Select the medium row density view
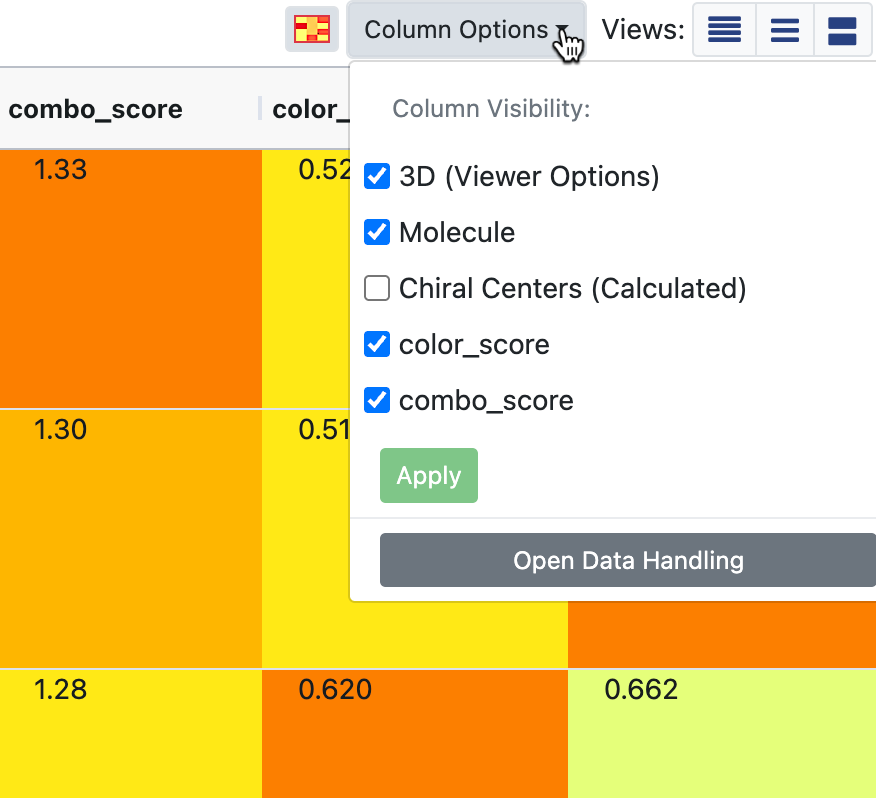 click(785, 30)
